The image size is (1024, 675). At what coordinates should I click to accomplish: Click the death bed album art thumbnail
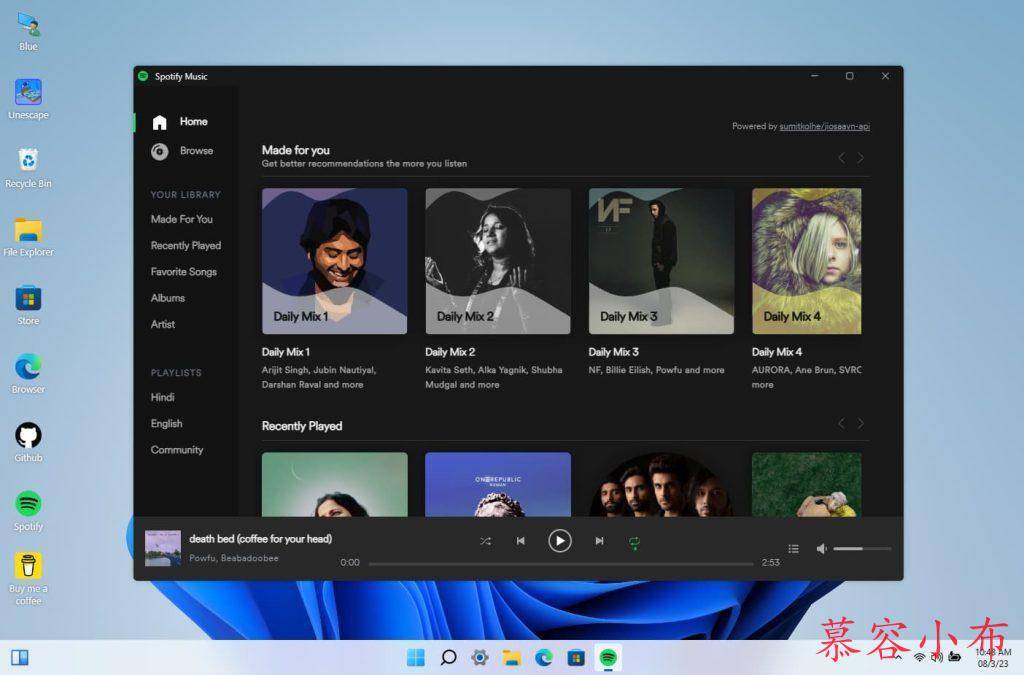163,548
